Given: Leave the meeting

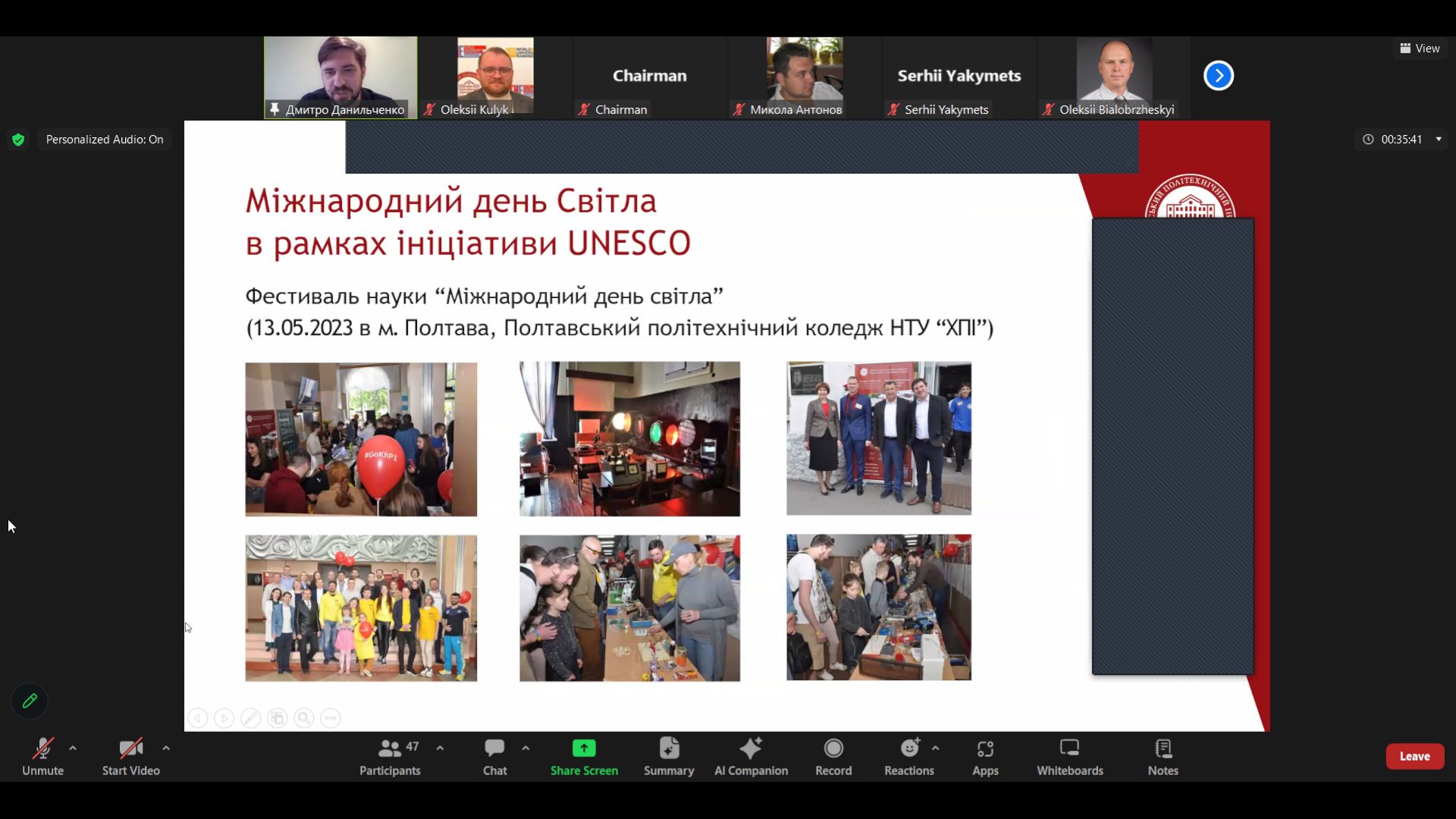Looking at the screenshot, I should pyautogui.click(x=1414, y=756).
